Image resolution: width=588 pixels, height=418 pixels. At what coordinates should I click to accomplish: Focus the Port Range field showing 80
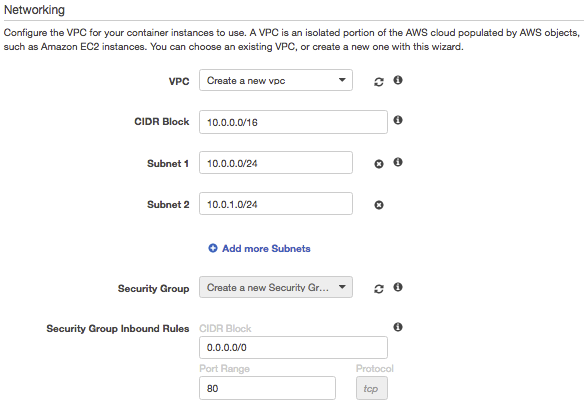coord(267,388)
